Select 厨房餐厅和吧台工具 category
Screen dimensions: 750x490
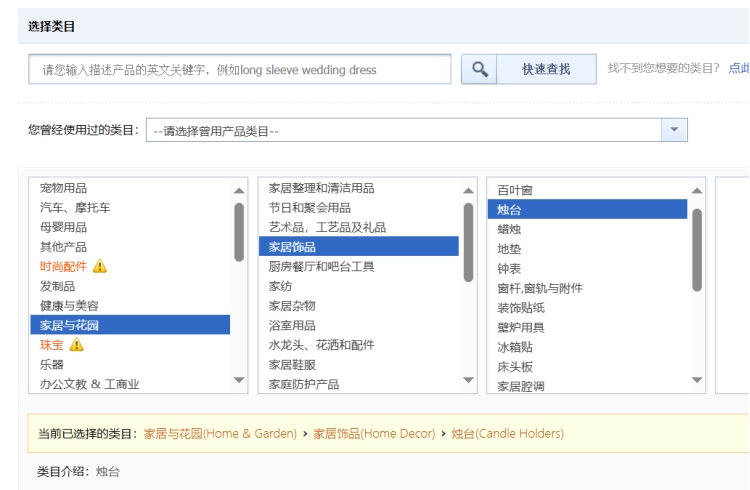321,266
